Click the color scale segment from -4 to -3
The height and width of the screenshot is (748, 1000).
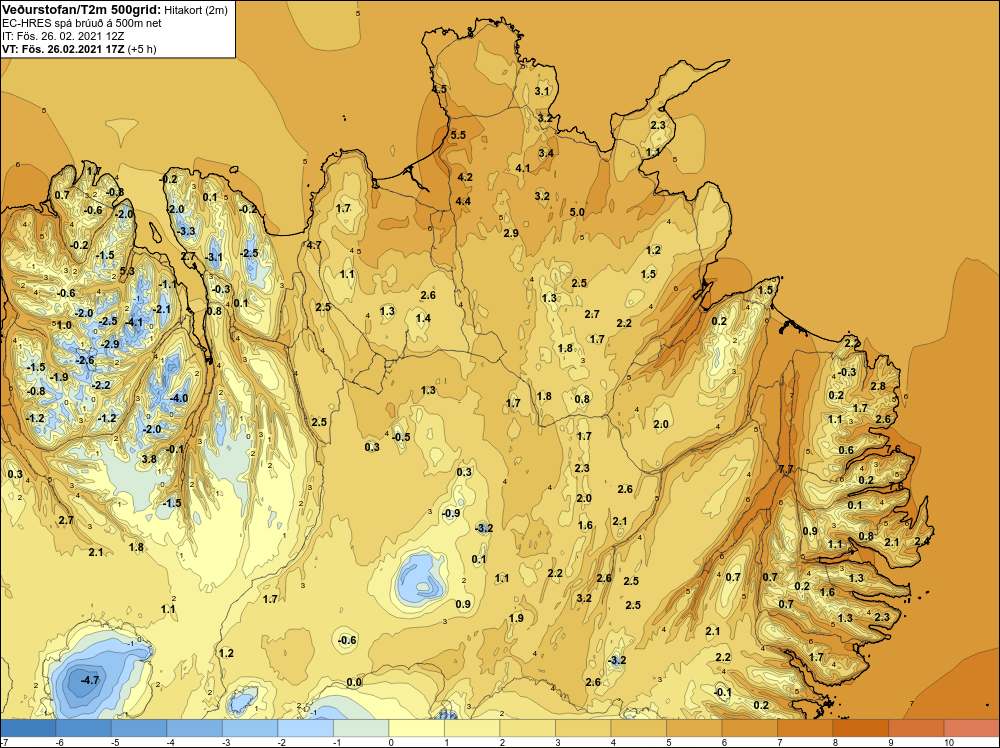(195, 728)
